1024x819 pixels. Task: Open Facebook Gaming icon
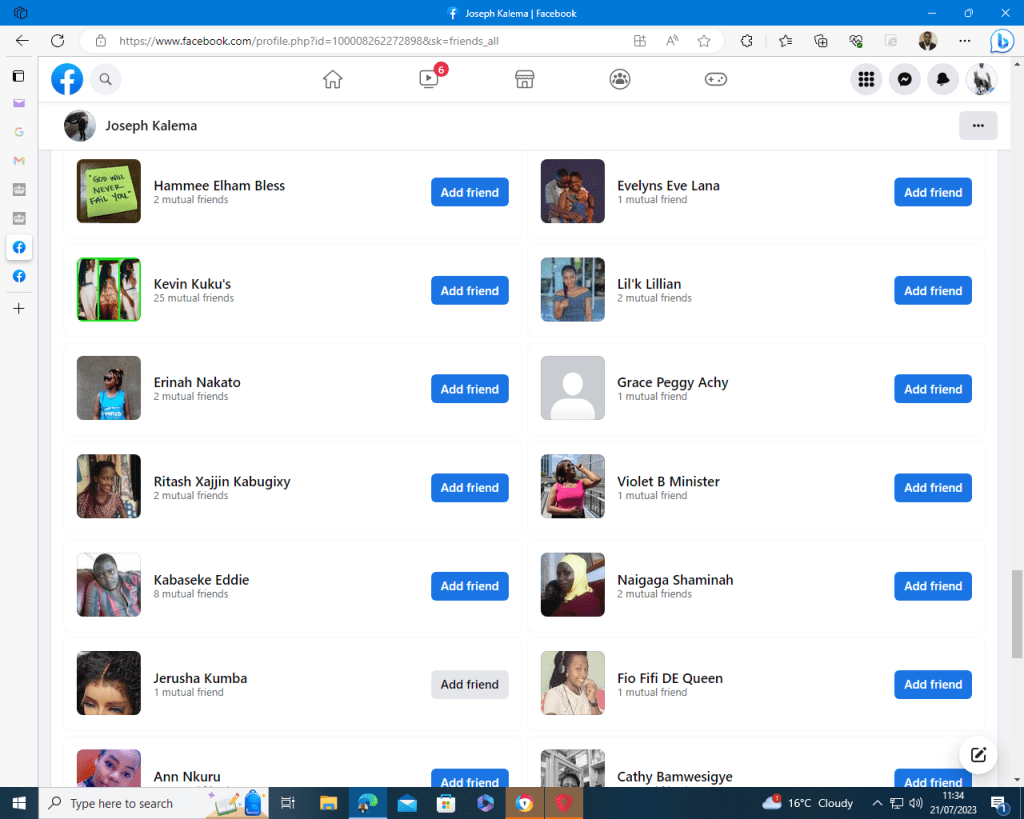[x=716, y=79]
